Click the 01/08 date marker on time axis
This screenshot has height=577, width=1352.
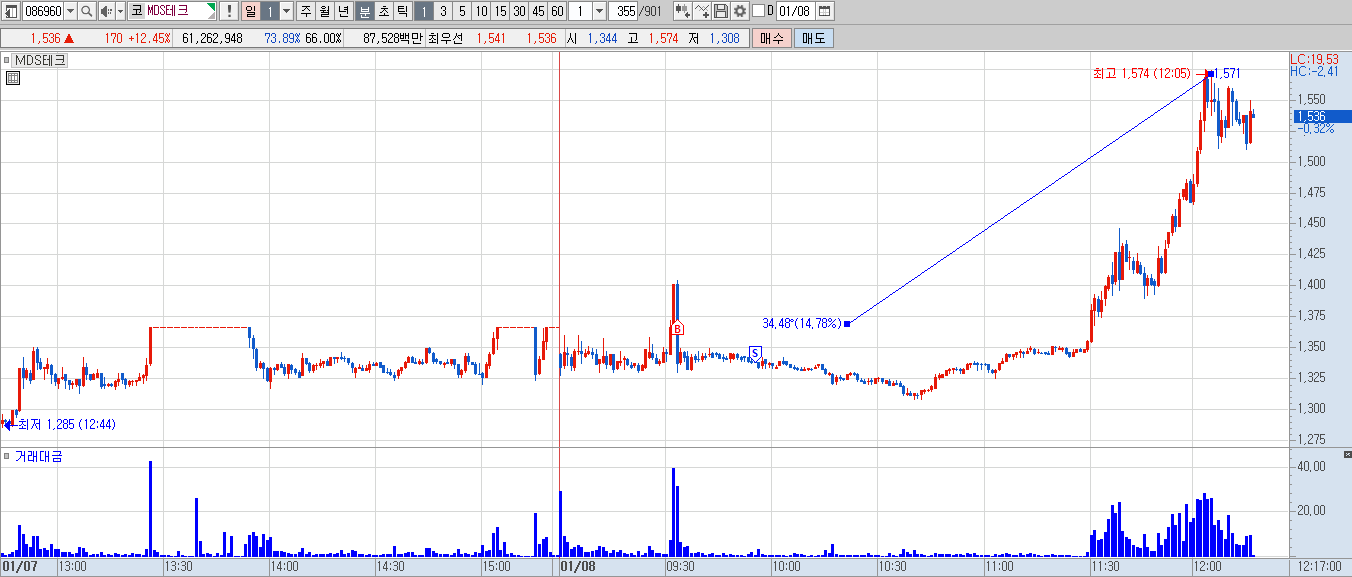click(x=578, y=566)
